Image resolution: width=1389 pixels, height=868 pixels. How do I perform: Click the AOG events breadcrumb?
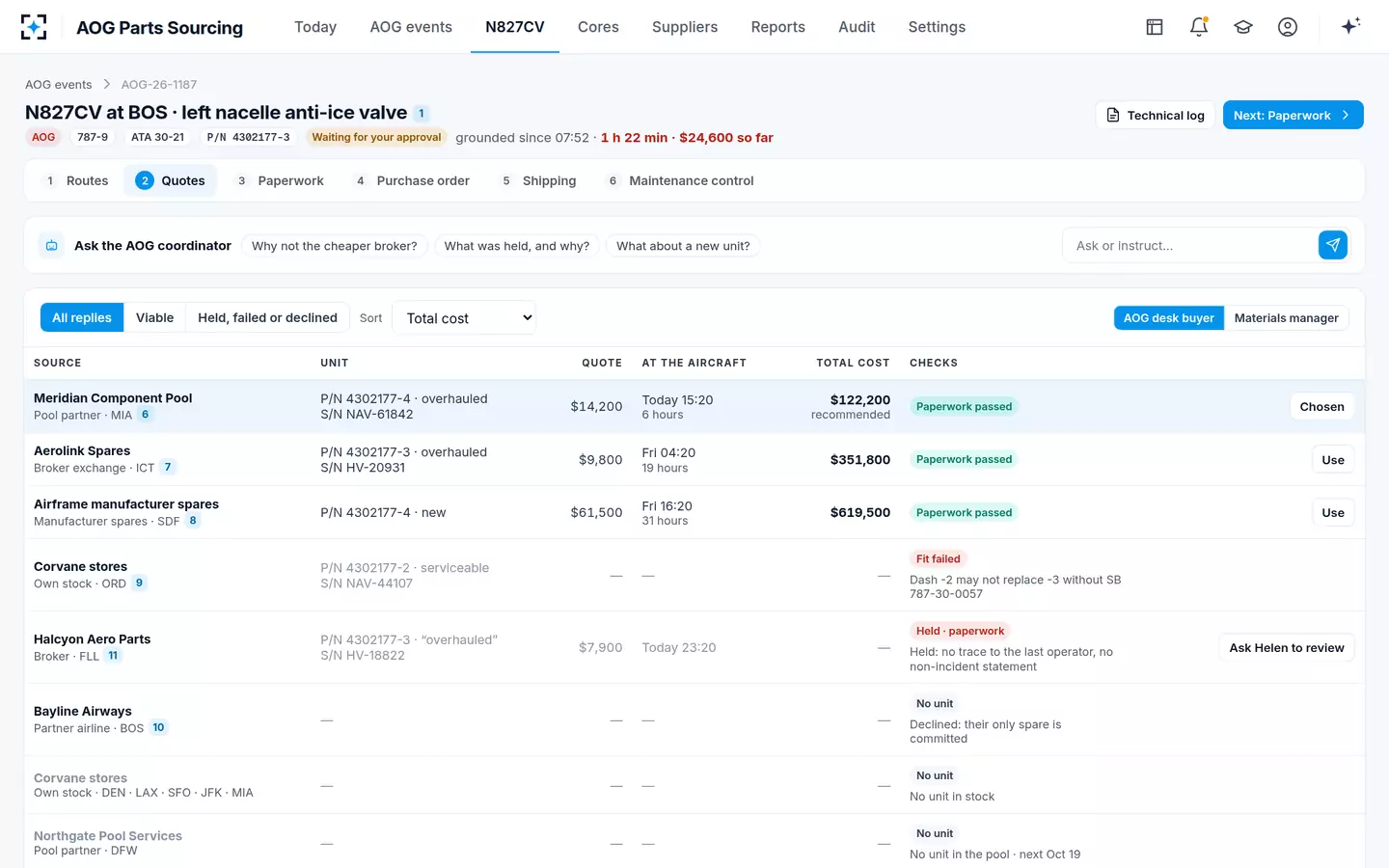(59, 84)
